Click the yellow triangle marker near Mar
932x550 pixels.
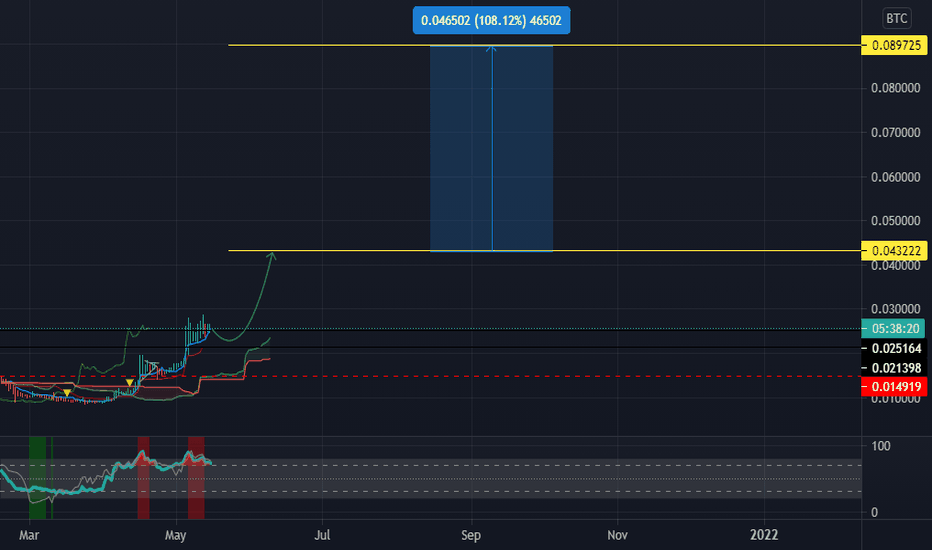tap(67, 393)
